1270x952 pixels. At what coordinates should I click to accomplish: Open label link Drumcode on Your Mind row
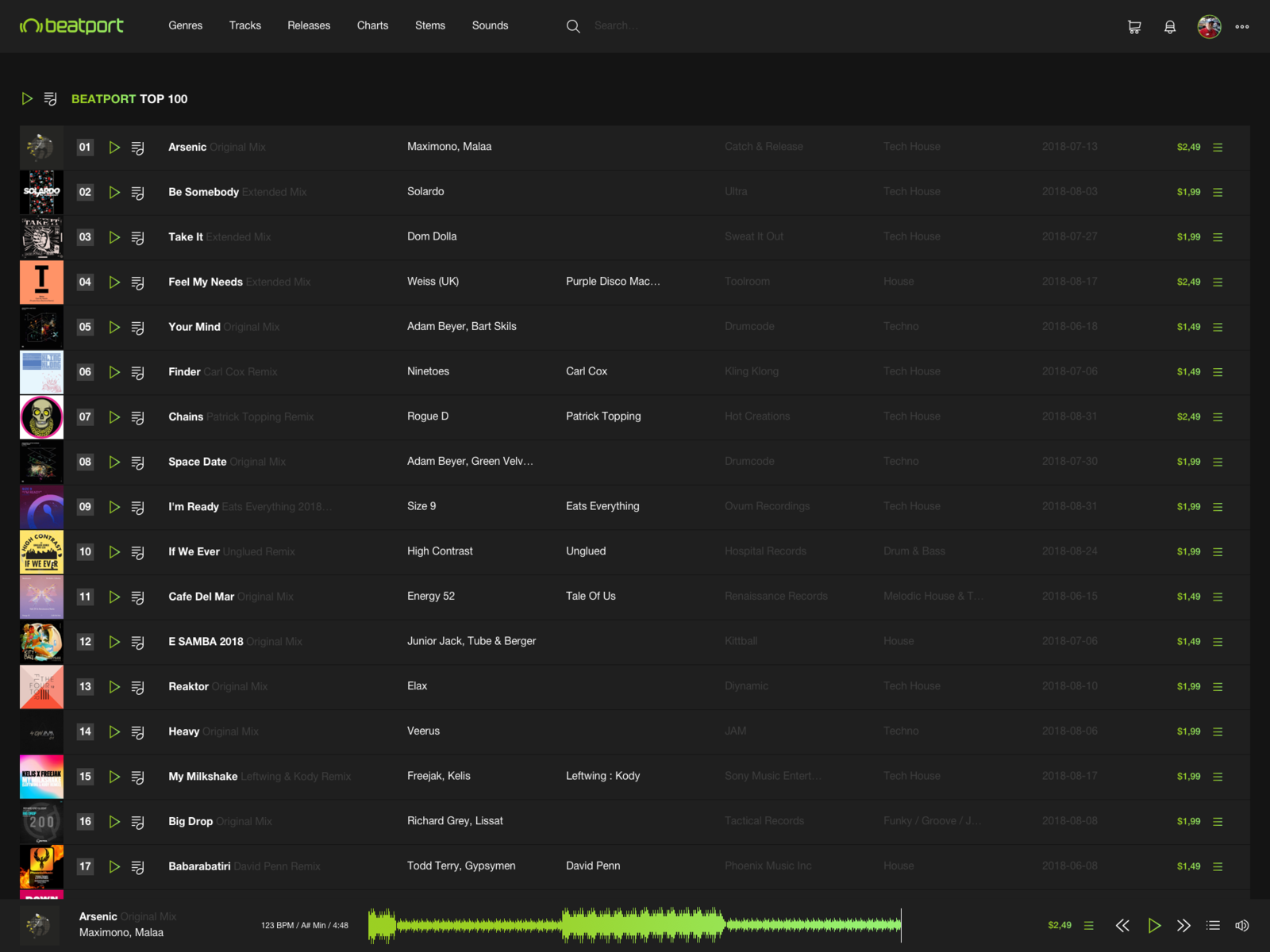pos(749,326)
